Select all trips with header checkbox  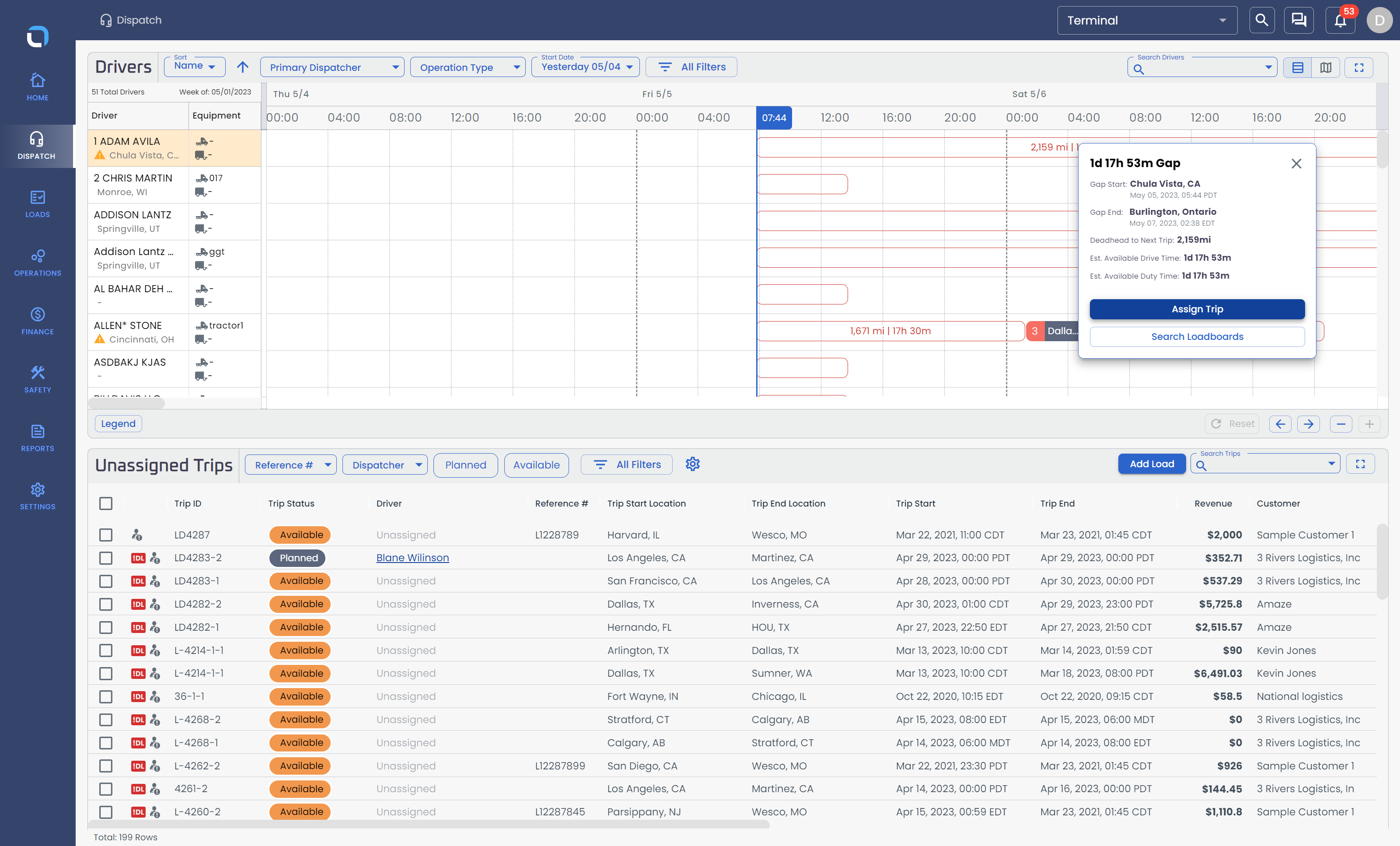106,503
